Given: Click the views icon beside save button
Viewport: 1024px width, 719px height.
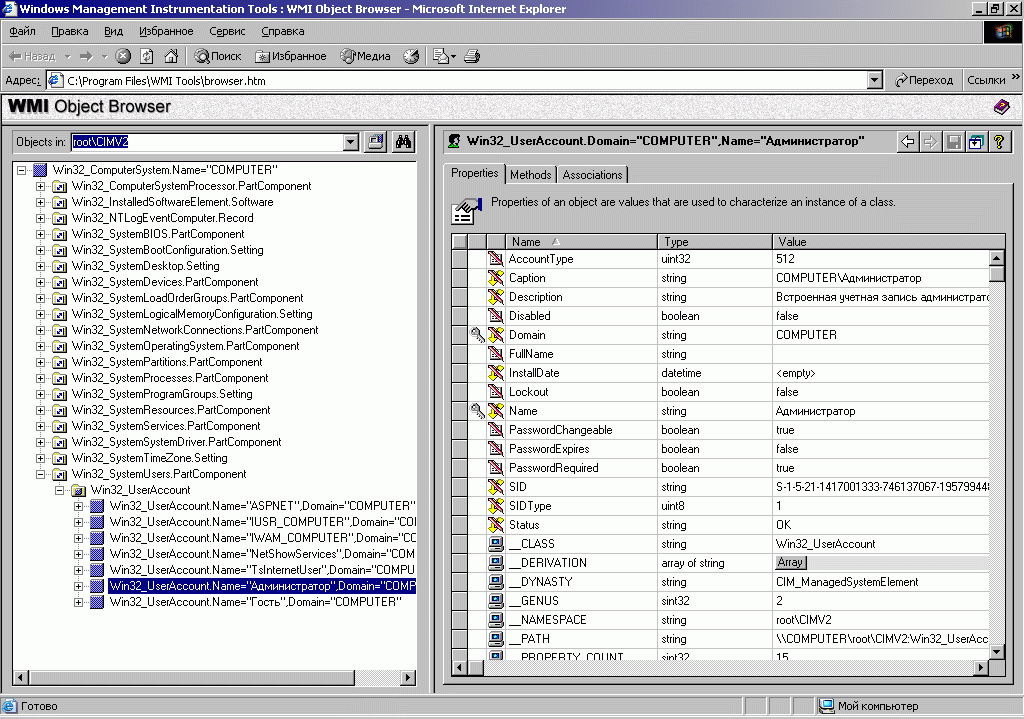Looking at the screenshot, I should (x=976, y=142).
